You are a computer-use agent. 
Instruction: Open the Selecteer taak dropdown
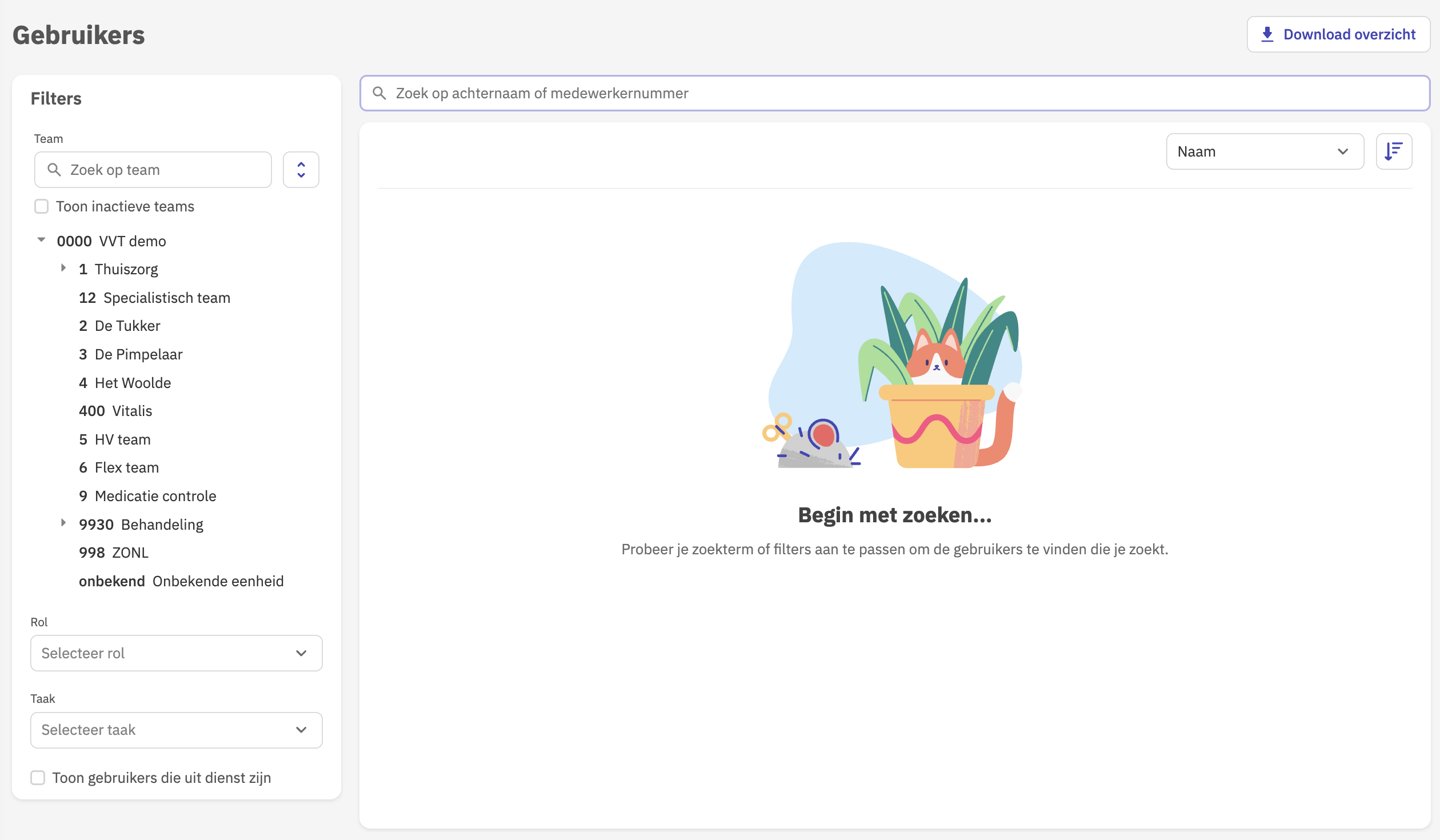click(x=176, y=730)
